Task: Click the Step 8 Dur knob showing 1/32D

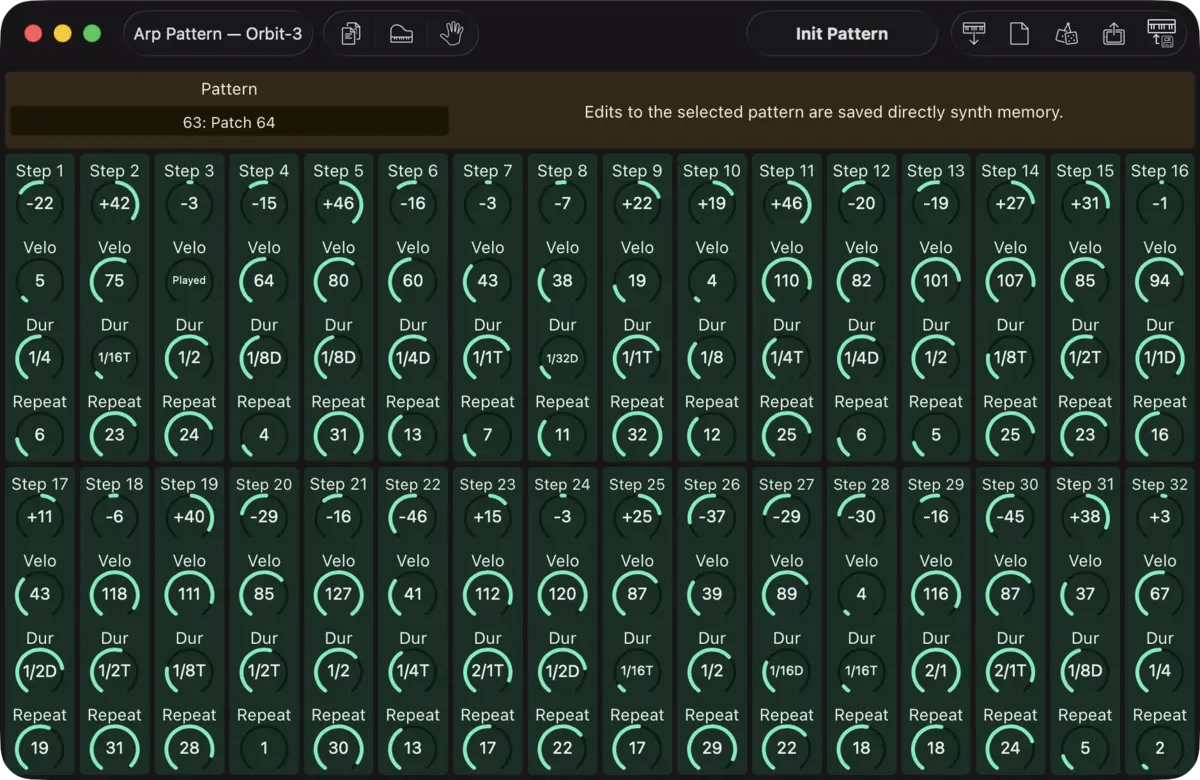Action: (563, 357)
